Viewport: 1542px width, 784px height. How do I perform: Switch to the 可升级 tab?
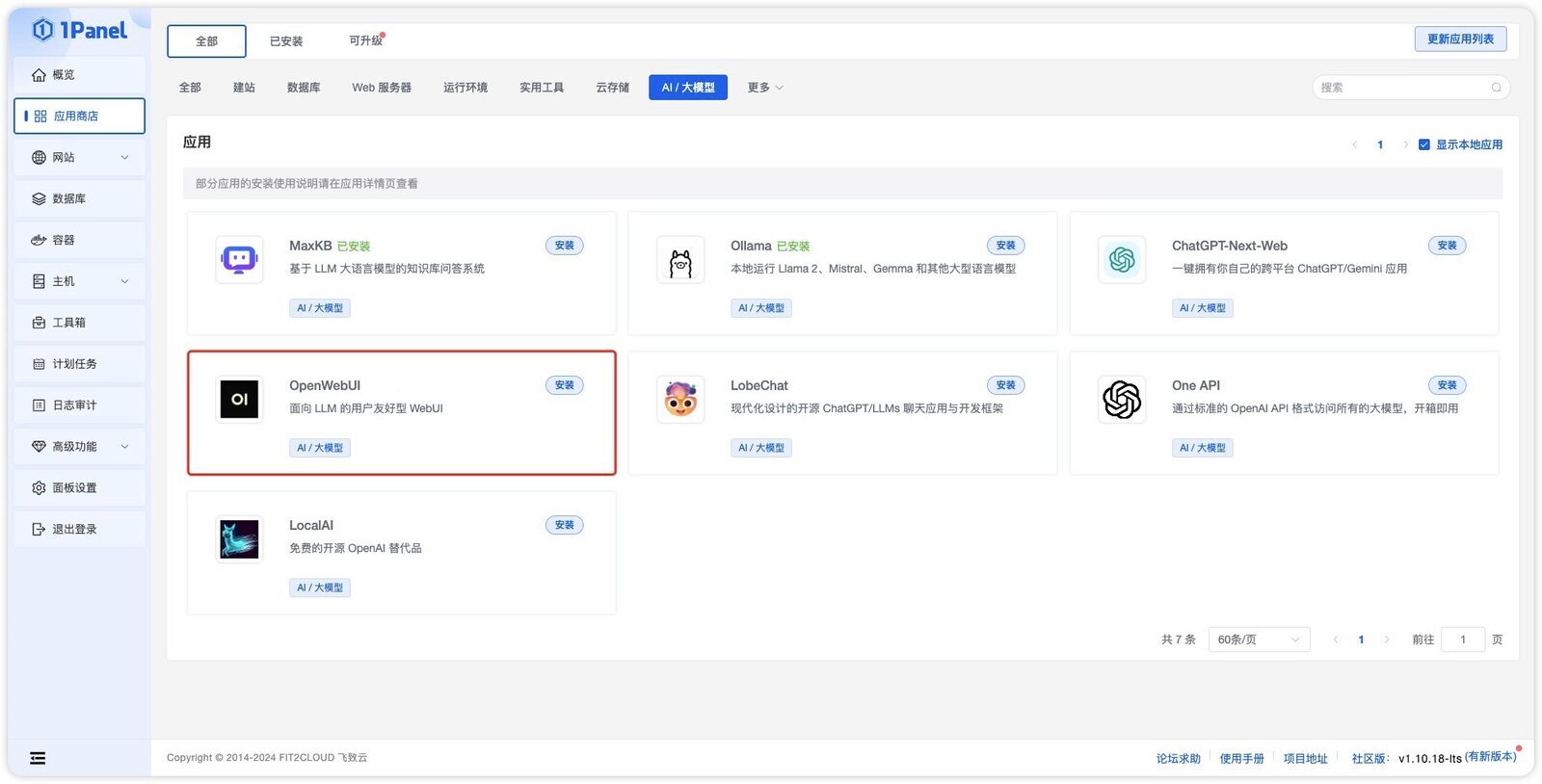point(365,41)
